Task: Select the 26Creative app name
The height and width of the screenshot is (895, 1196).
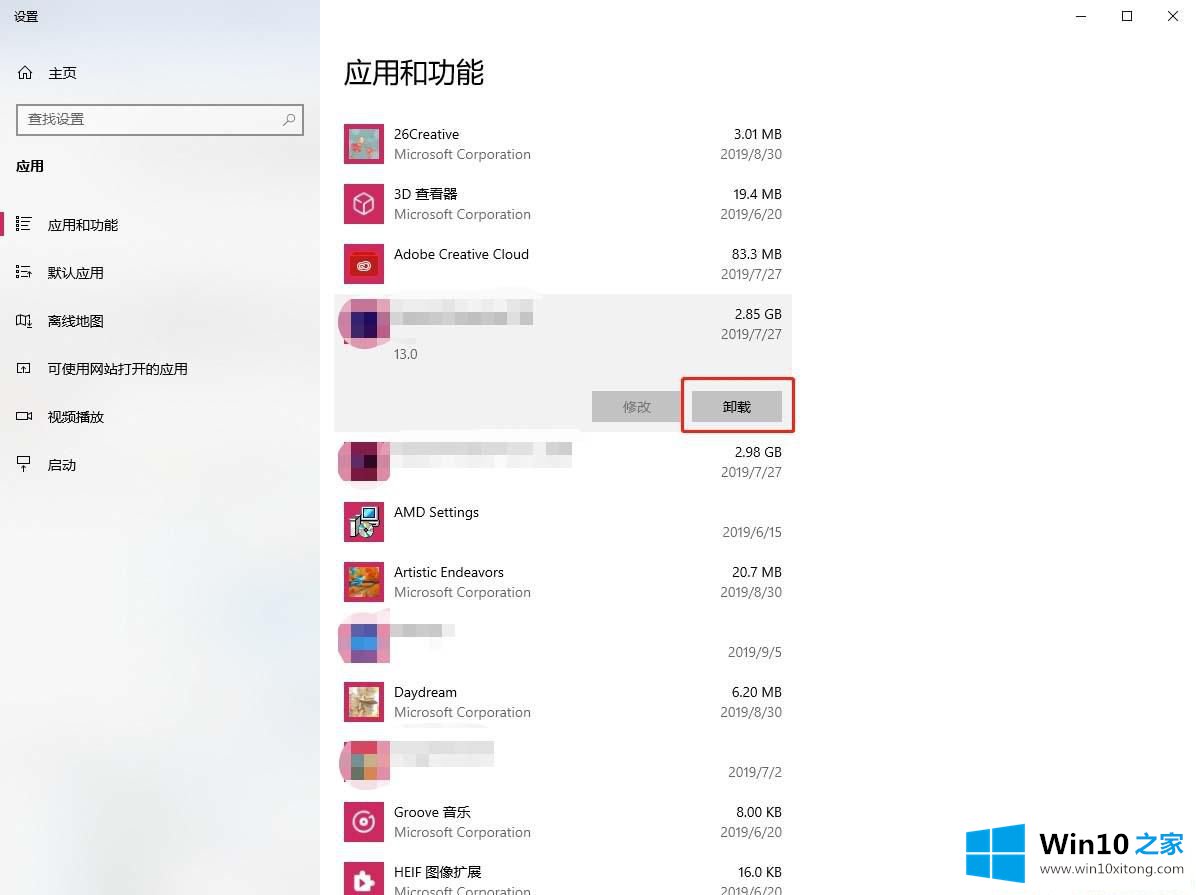Action: click(426, 134)
